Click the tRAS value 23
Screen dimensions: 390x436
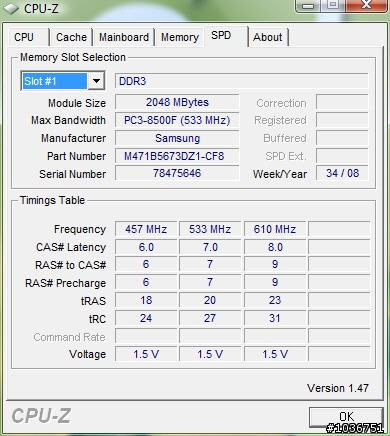275,300
